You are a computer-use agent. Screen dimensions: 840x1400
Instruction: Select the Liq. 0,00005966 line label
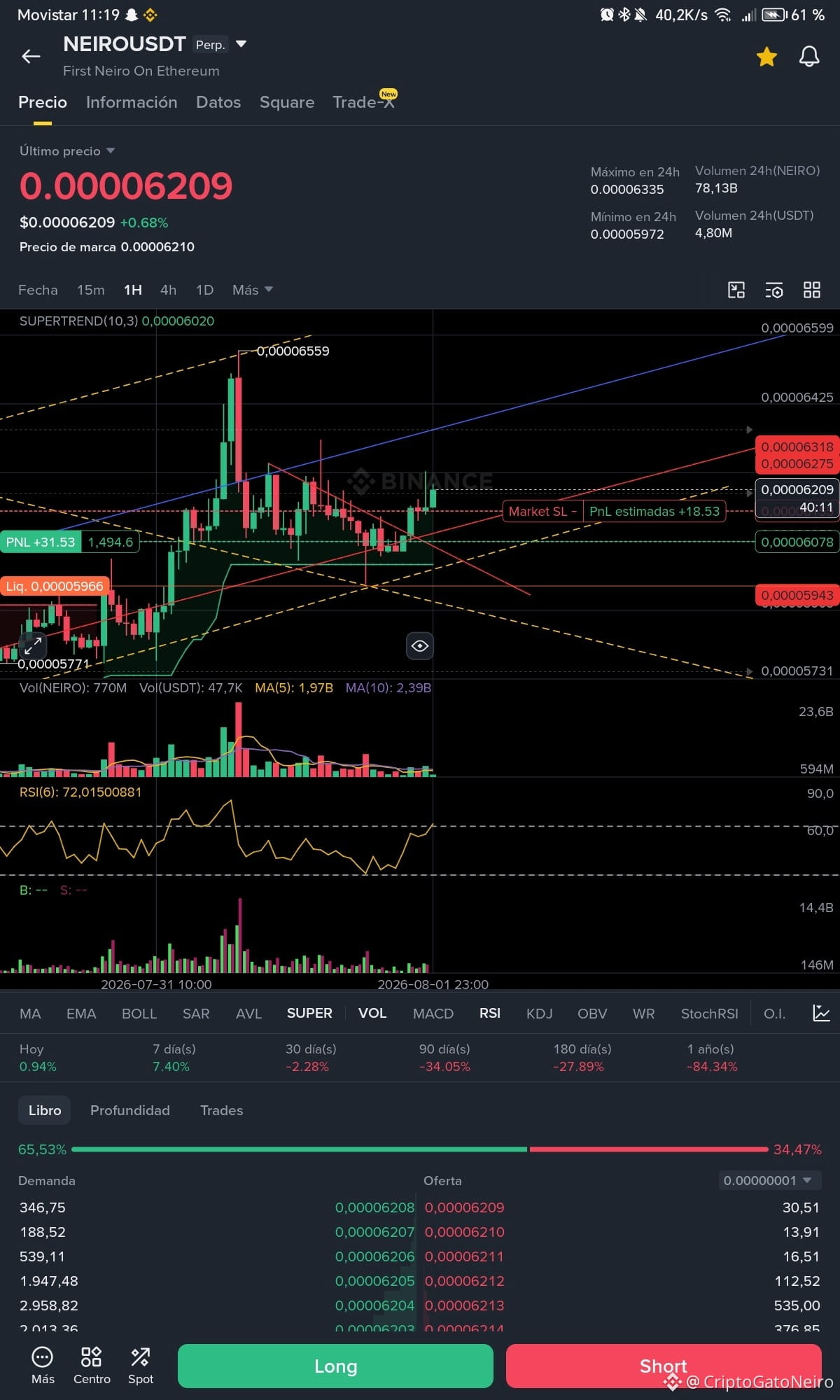click(55, 586)
